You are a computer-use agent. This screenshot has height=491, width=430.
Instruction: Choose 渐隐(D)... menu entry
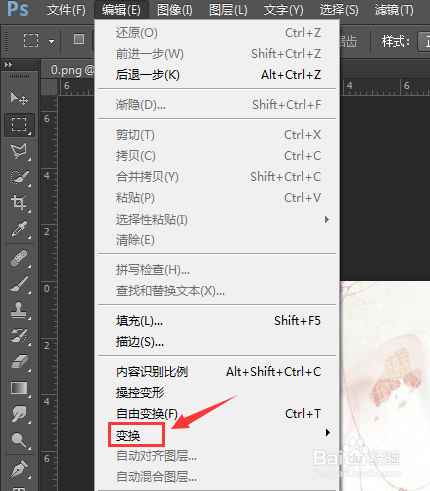coord(217,105)
